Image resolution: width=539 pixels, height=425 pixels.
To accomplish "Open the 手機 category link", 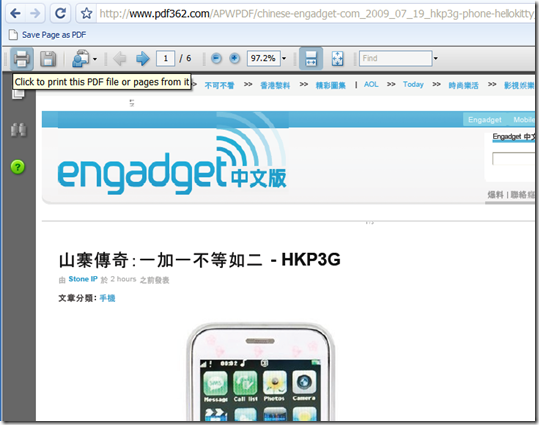I will click(107, 298).
